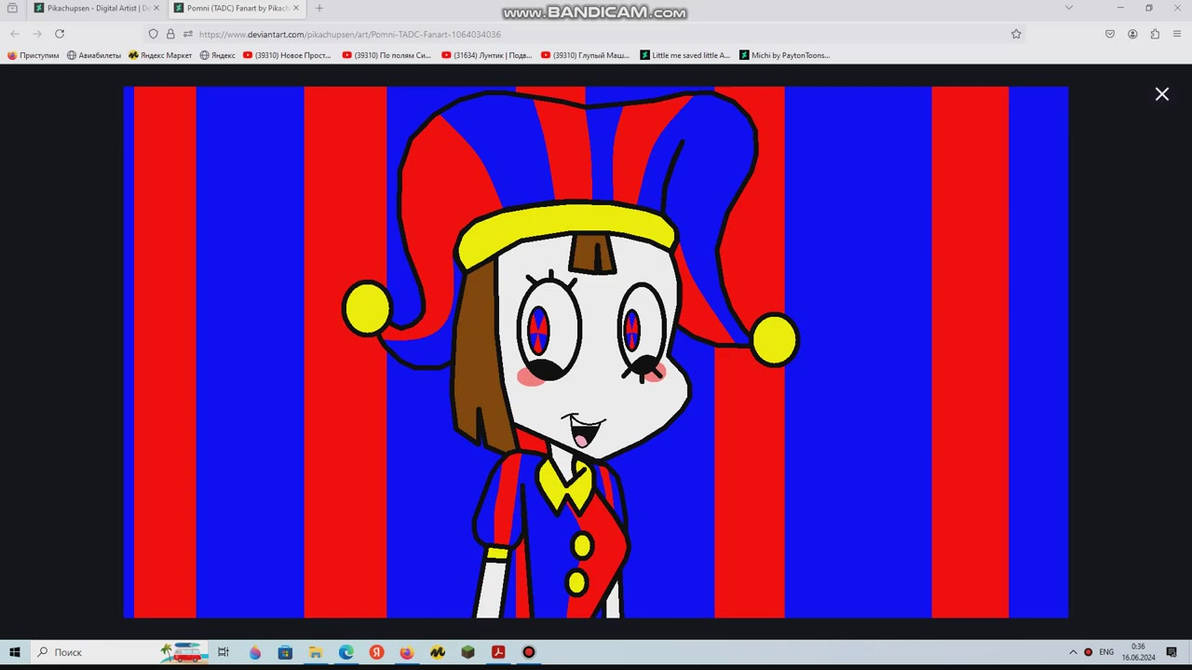Open the Новое Прост... YouTube bookmark
Viewport: 1192px width, 670px height.
[x=287, y=56]
